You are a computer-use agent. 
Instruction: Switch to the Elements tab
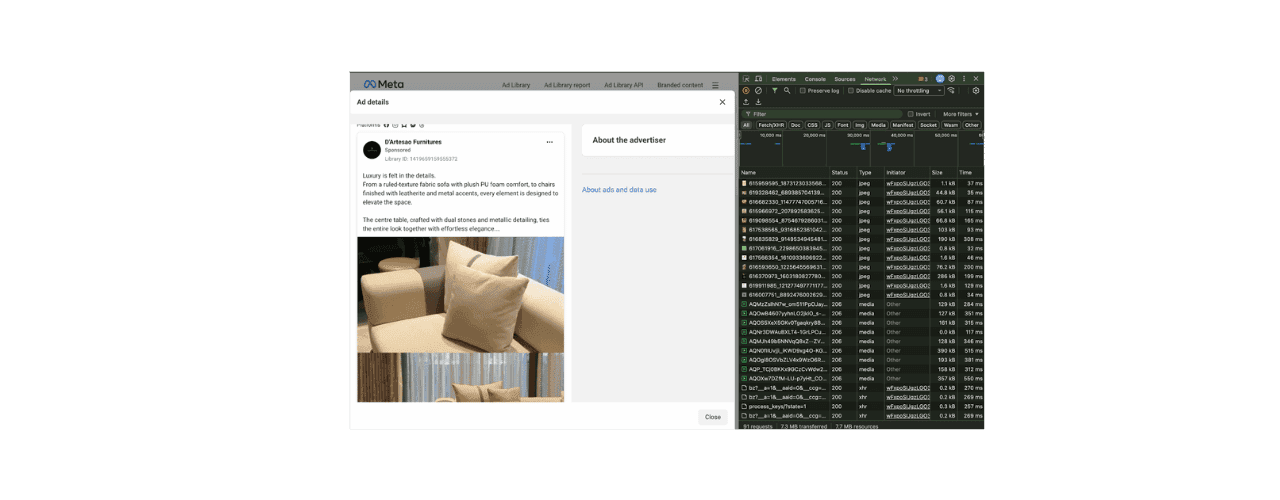pyautogui.click(x=784, y=79)
